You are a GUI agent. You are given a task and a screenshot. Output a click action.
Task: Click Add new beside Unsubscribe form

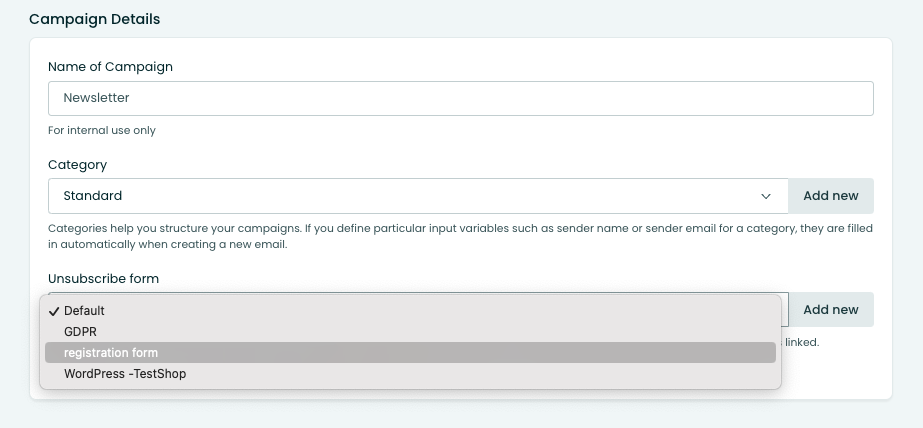pyautogui.click(x=831, y=310)
